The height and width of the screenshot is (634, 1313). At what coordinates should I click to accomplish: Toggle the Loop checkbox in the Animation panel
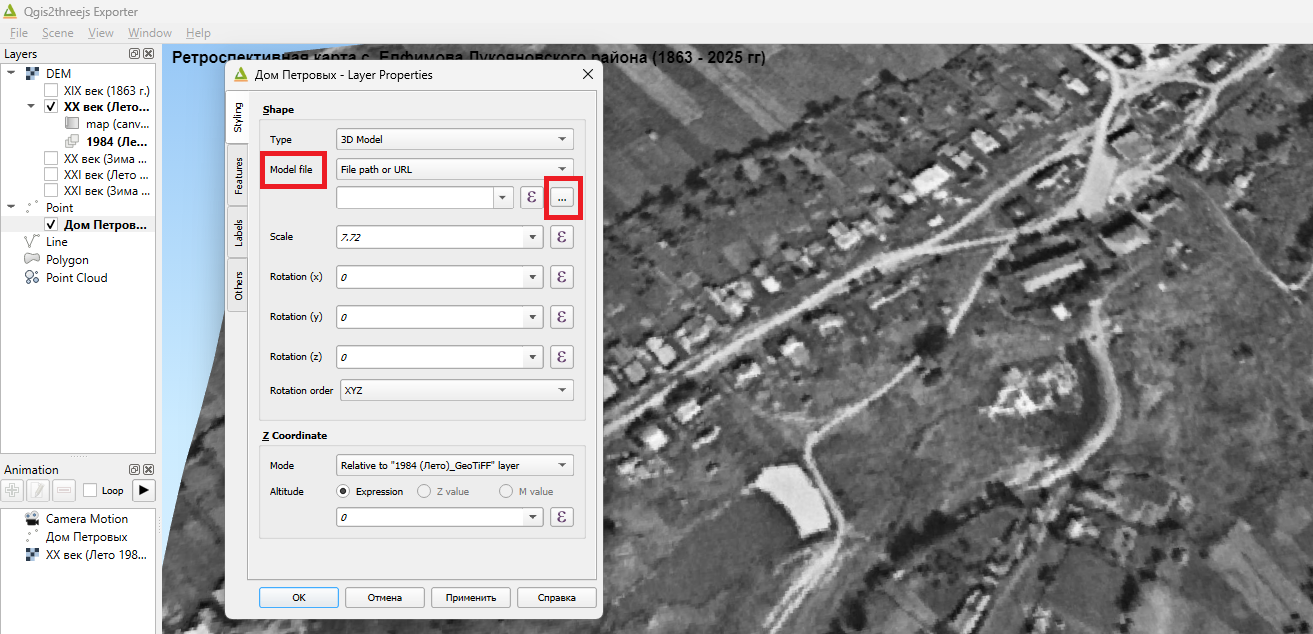pos(90,491)
